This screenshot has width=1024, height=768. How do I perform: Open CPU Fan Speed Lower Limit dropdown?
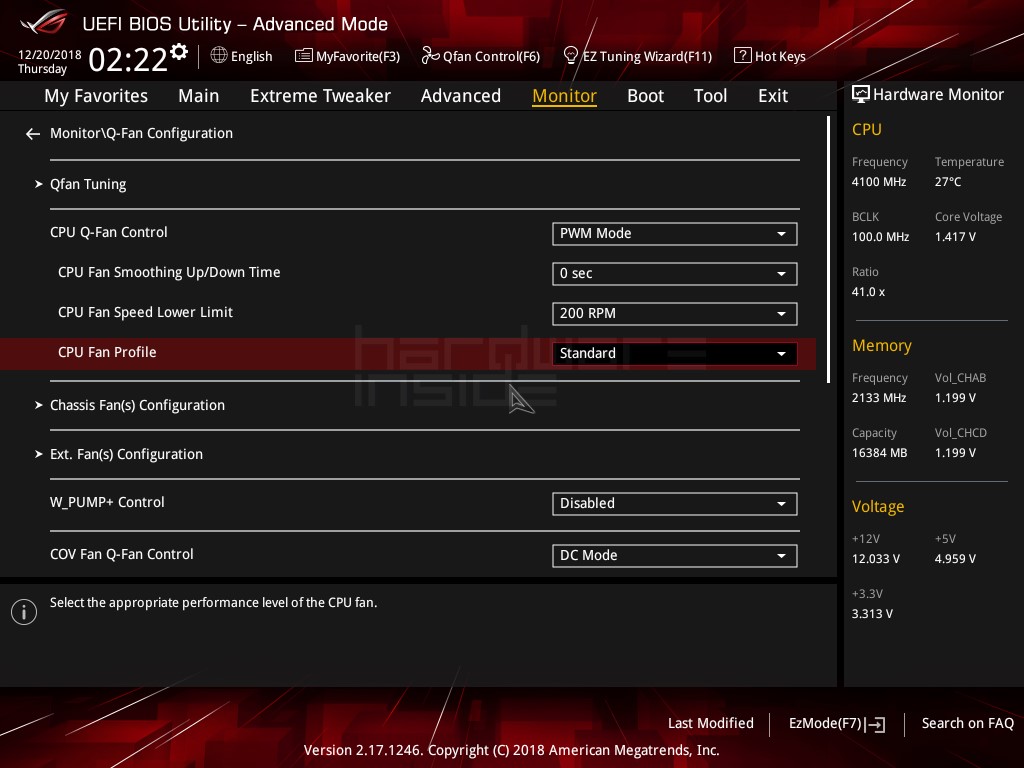(x=675, y=313)
